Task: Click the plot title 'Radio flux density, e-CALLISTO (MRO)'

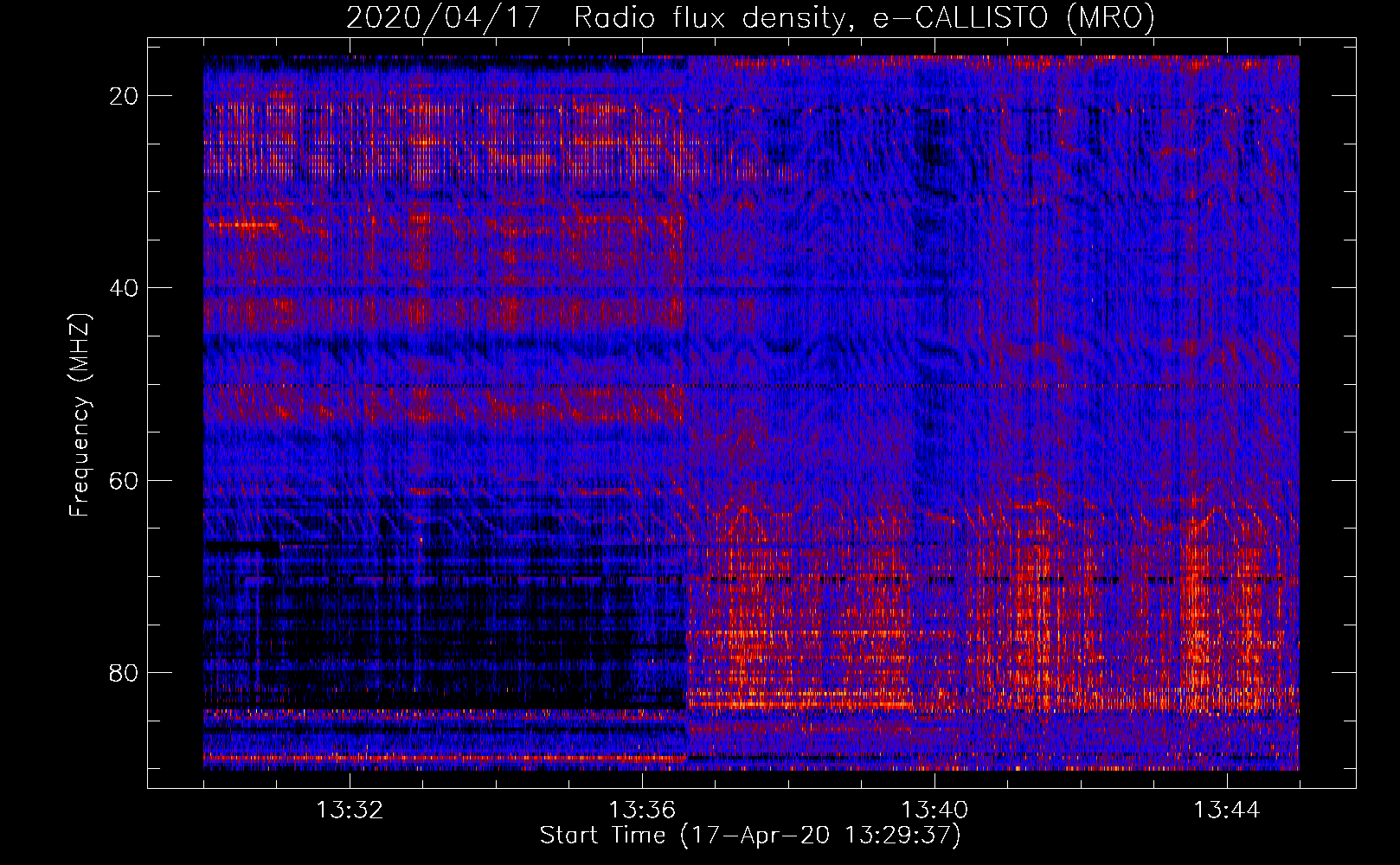Action: click(864, 18)
